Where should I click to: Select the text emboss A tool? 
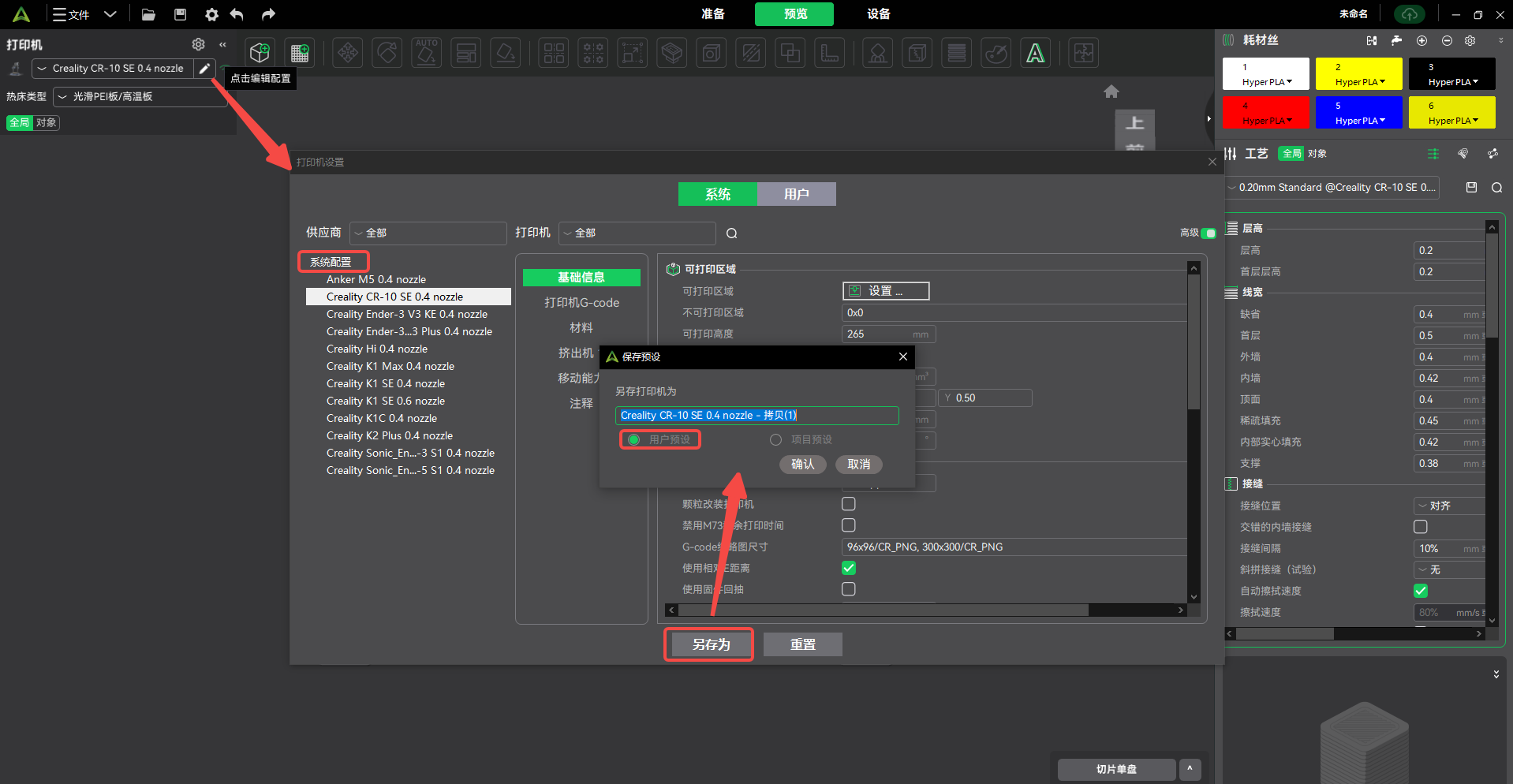(1035, 53)
